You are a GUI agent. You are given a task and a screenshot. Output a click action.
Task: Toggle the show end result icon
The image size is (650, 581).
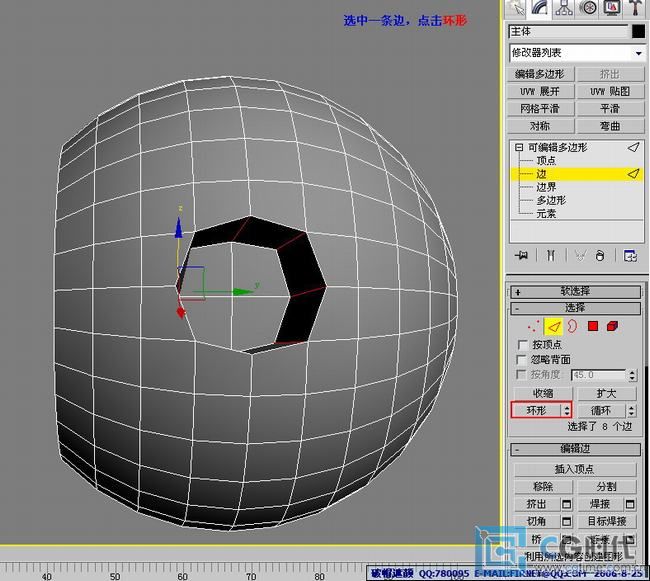(x=551, y=255)
